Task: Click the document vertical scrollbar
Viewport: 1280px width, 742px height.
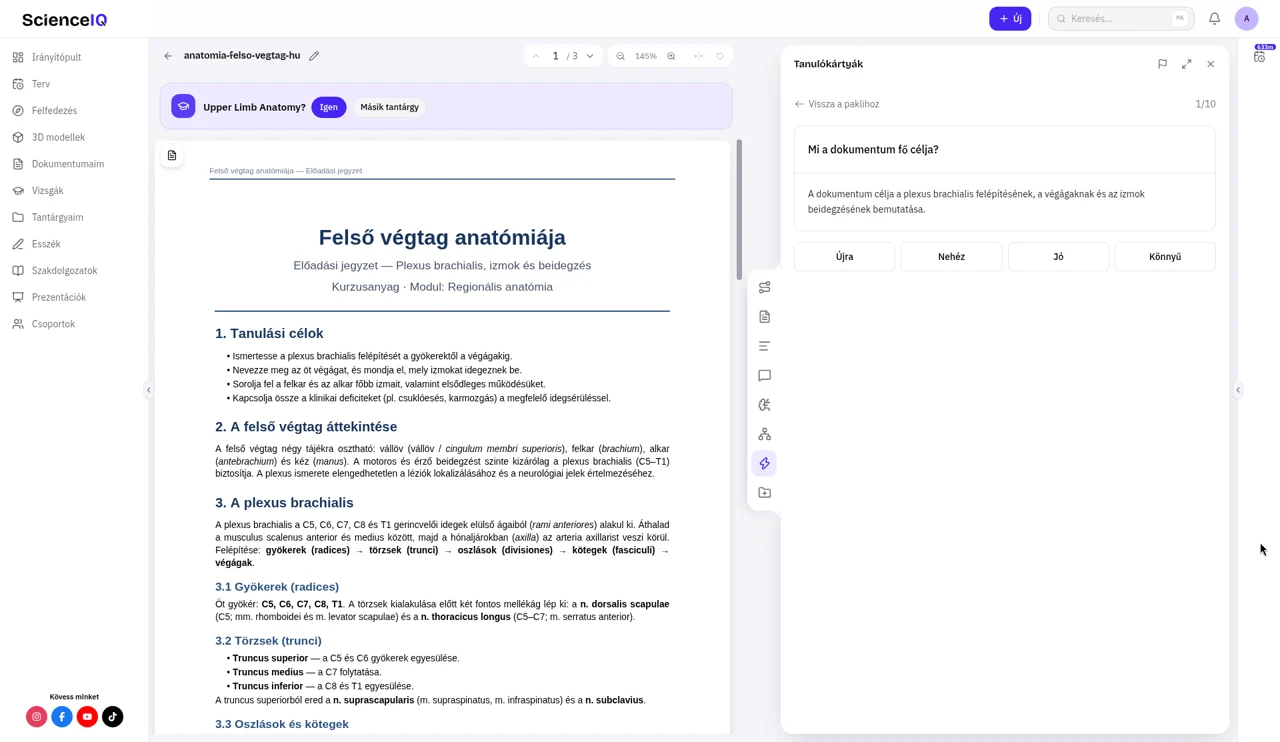Action: click(739, 210)
